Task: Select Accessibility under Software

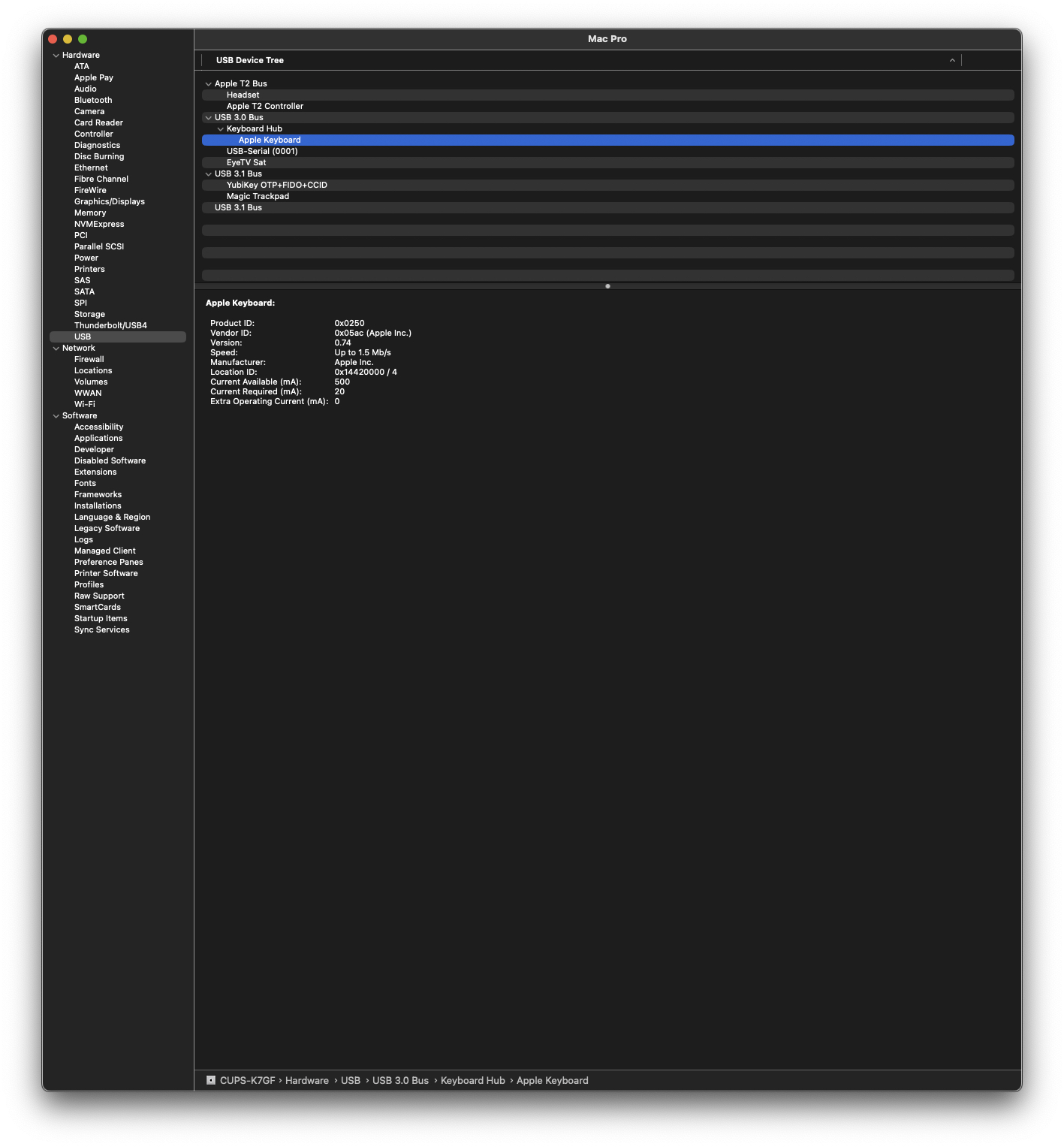Action: click(98, 427)
